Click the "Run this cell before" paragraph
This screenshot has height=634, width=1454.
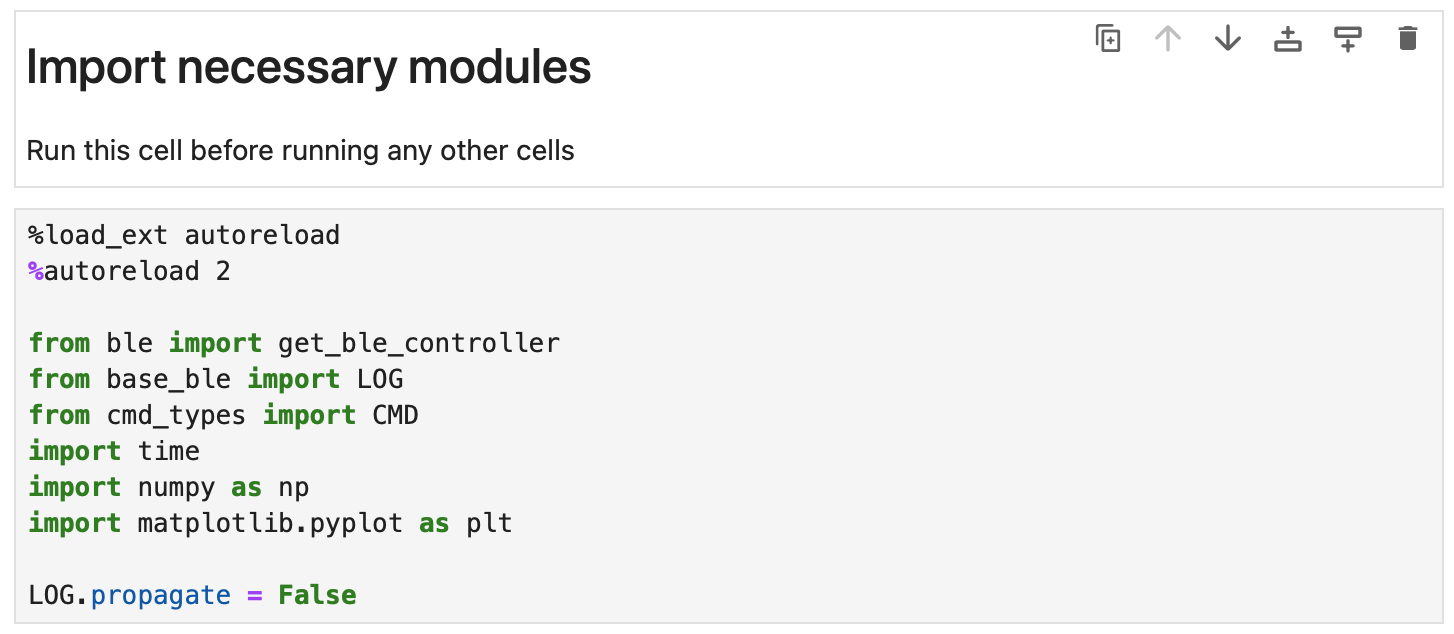[x=300, y=151]
